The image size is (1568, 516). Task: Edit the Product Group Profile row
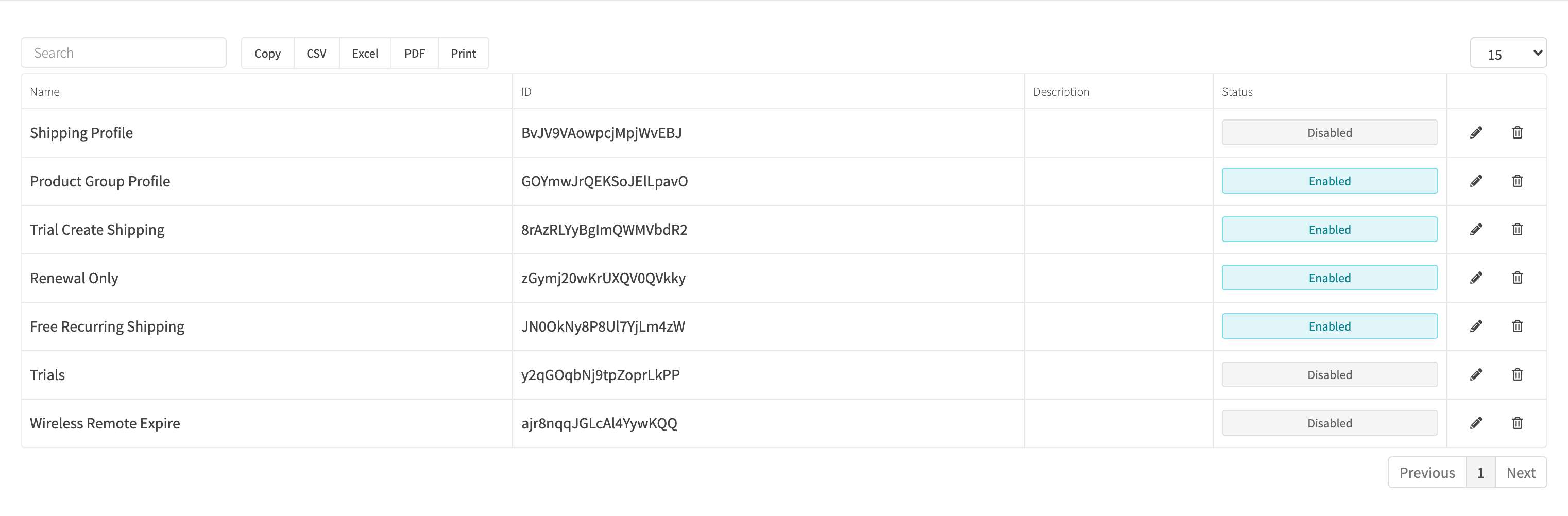coord(1476,181)
